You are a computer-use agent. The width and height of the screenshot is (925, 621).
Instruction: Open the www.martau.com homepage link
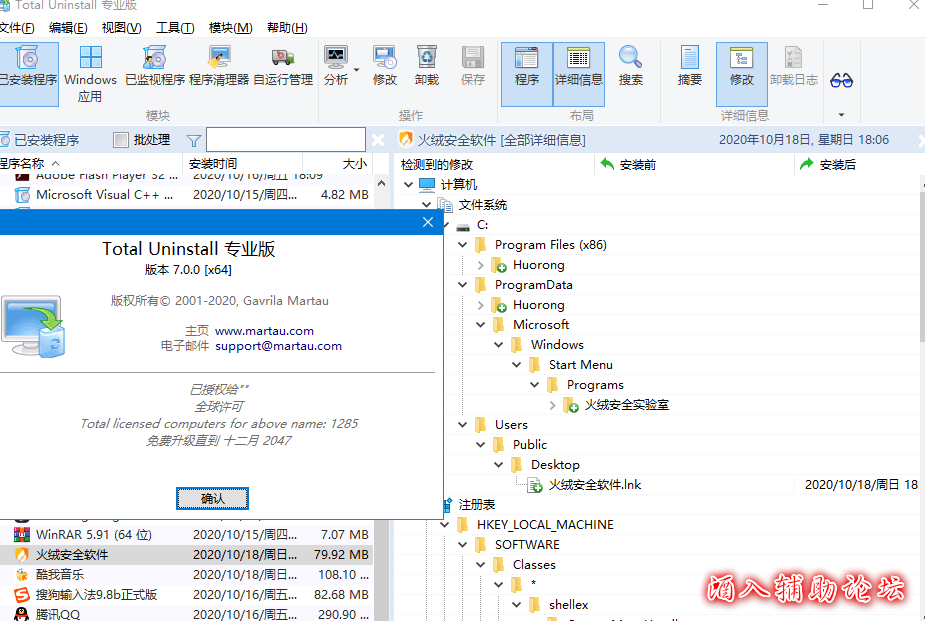click(264, 331)
